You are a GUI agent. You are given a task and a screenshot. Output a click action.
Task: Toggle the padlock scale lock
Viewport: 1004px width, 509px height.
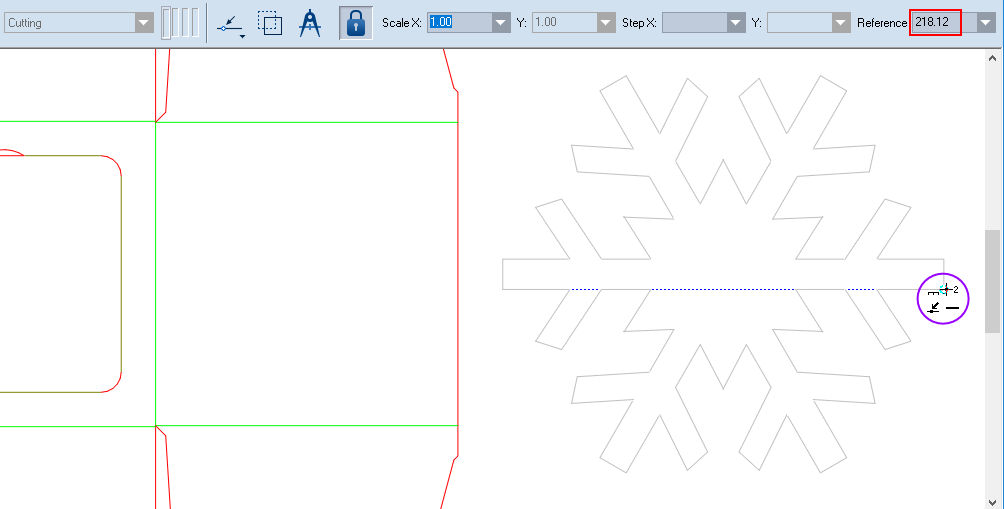pos(356,22)
